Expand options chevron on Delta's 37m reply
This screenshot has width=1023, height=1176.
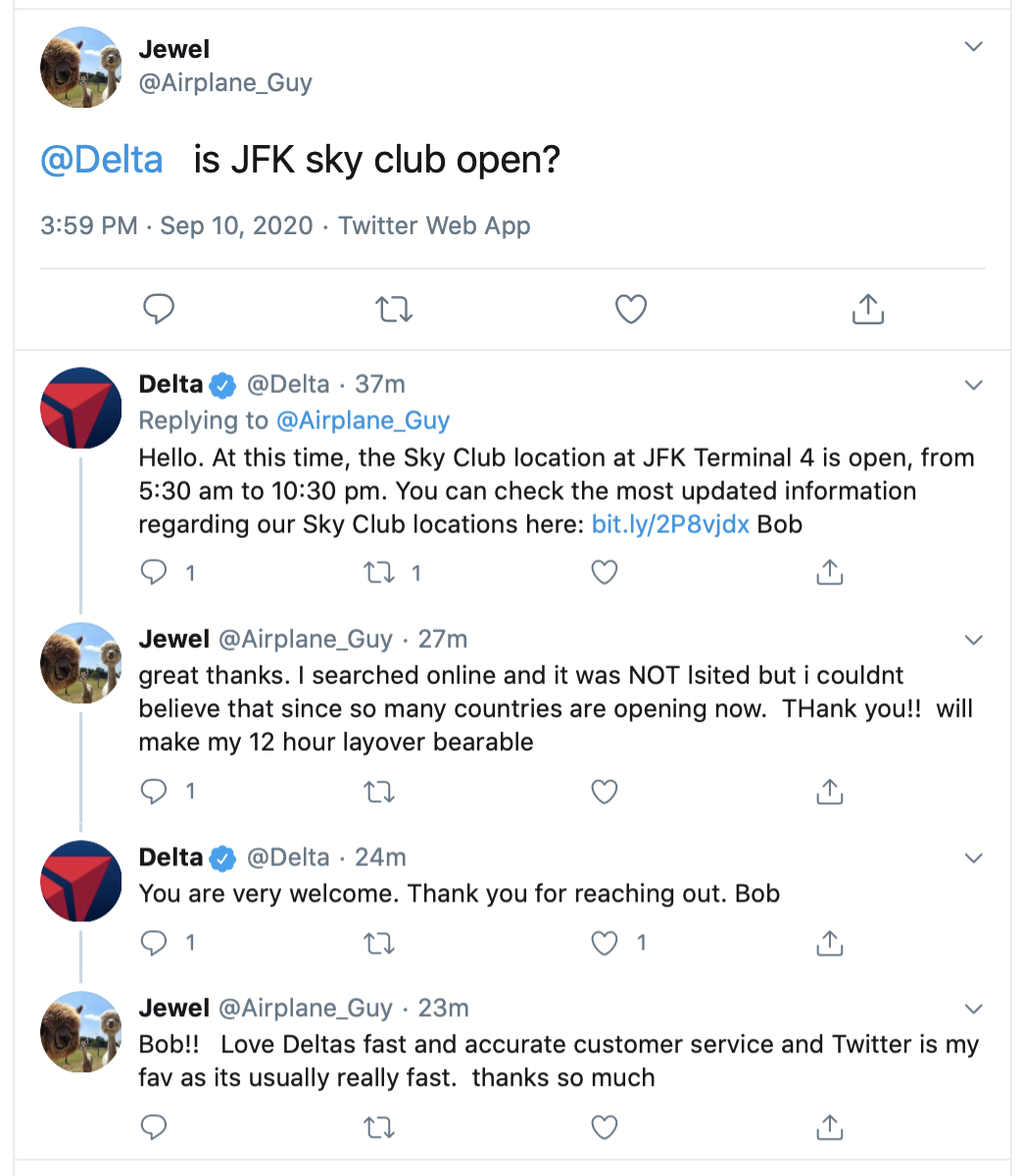click(x=973, y=385)
